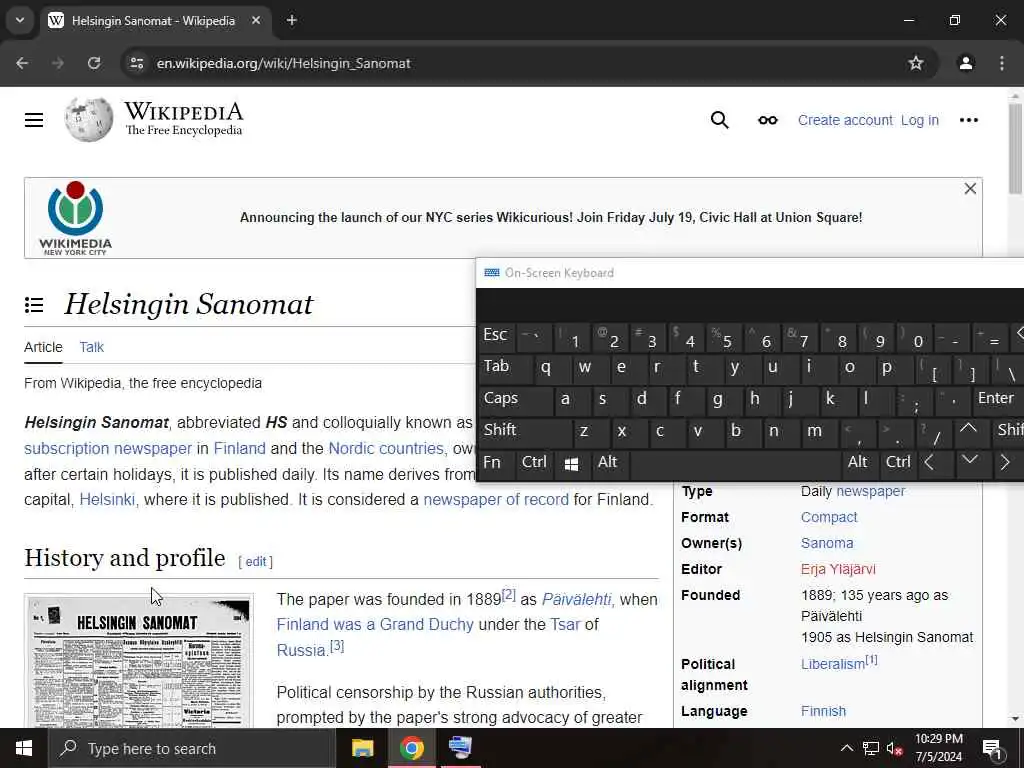Image resolution: width=1024 pixels, height=768 pixels.
Task: Tap the space bar on the on-screen keyboard
Action: (x=734, y=463)
